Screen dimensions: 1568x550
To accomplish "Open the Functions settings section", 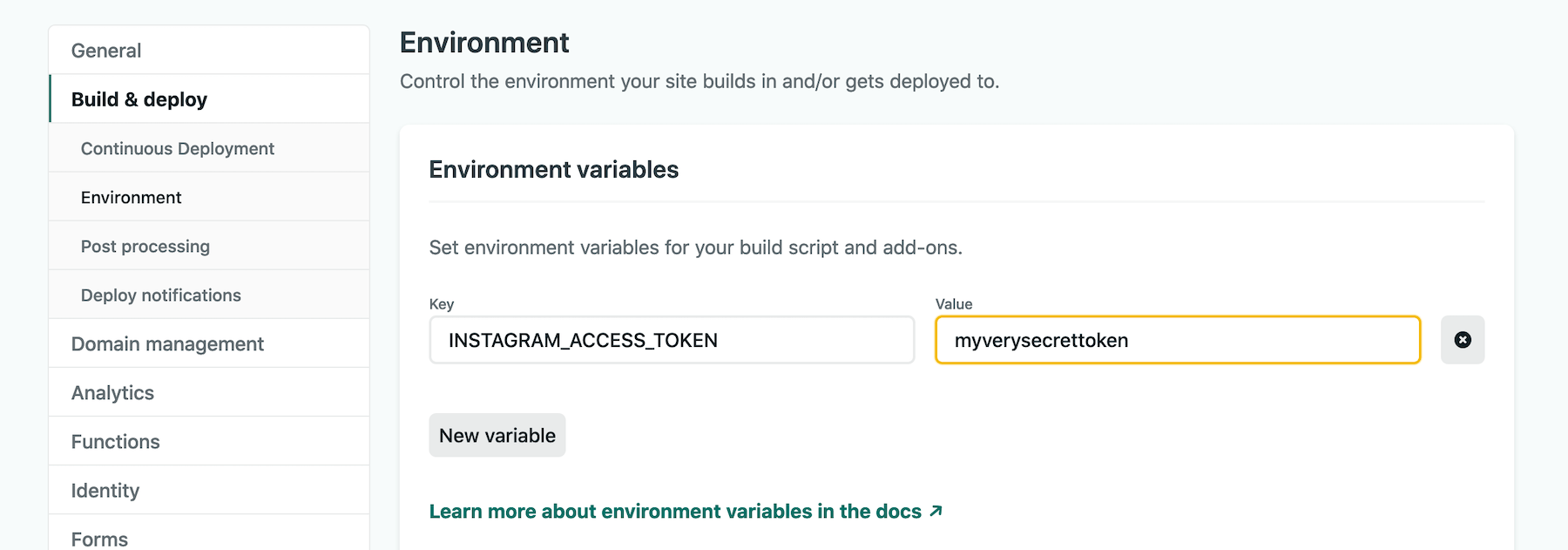I will [116, 442].
